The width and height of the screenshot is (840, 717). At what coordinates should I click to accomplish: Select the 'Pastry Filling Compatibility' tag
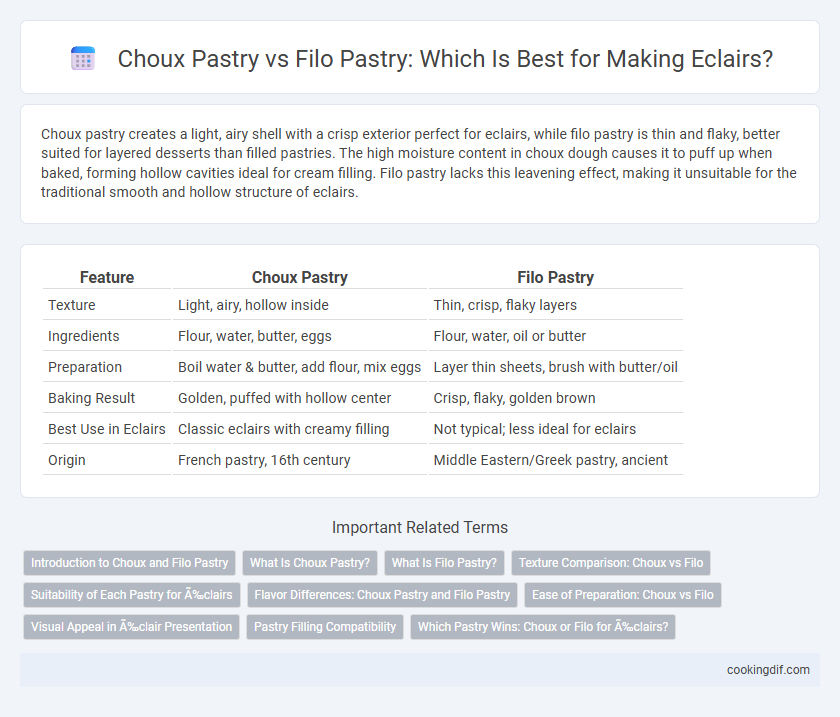tap(325, 627)
